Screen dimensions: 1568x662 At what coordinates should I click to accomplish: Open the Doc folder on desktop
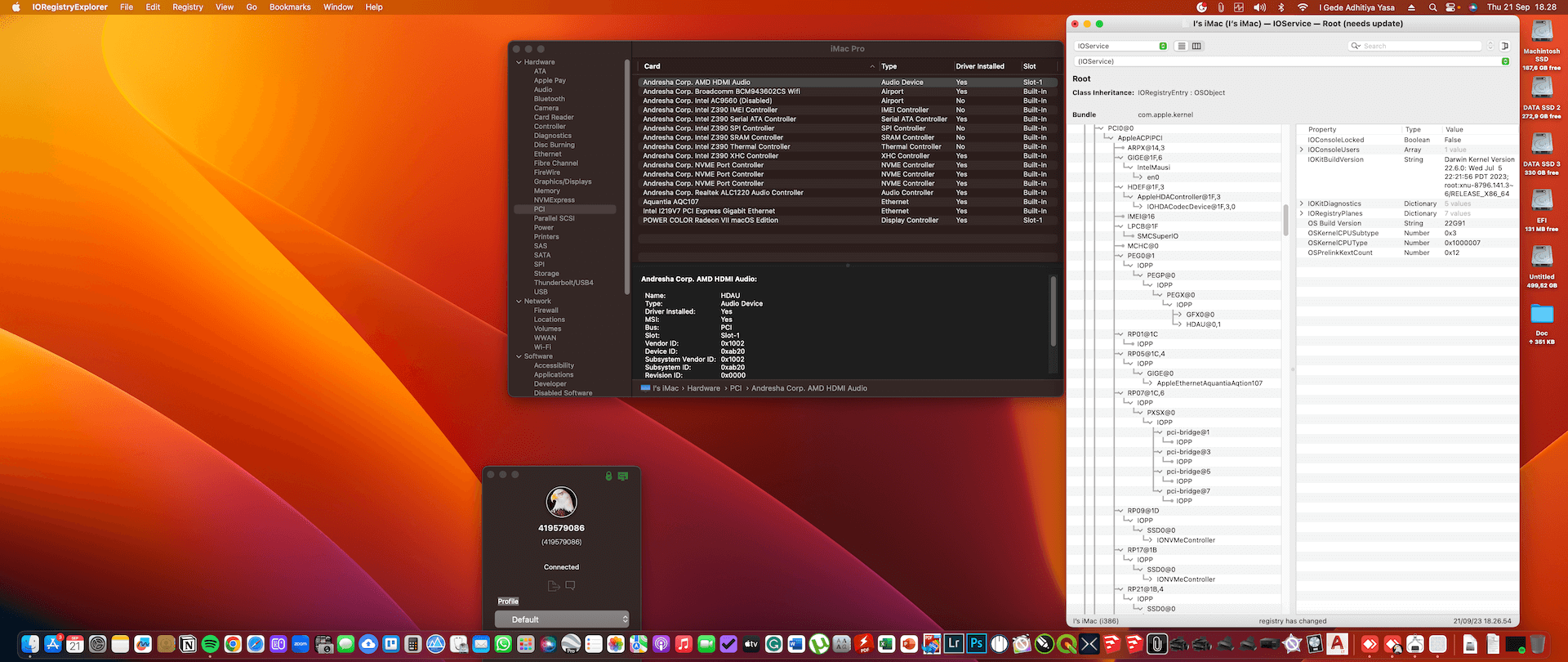pyautogui.click(x=1542, y=314)
